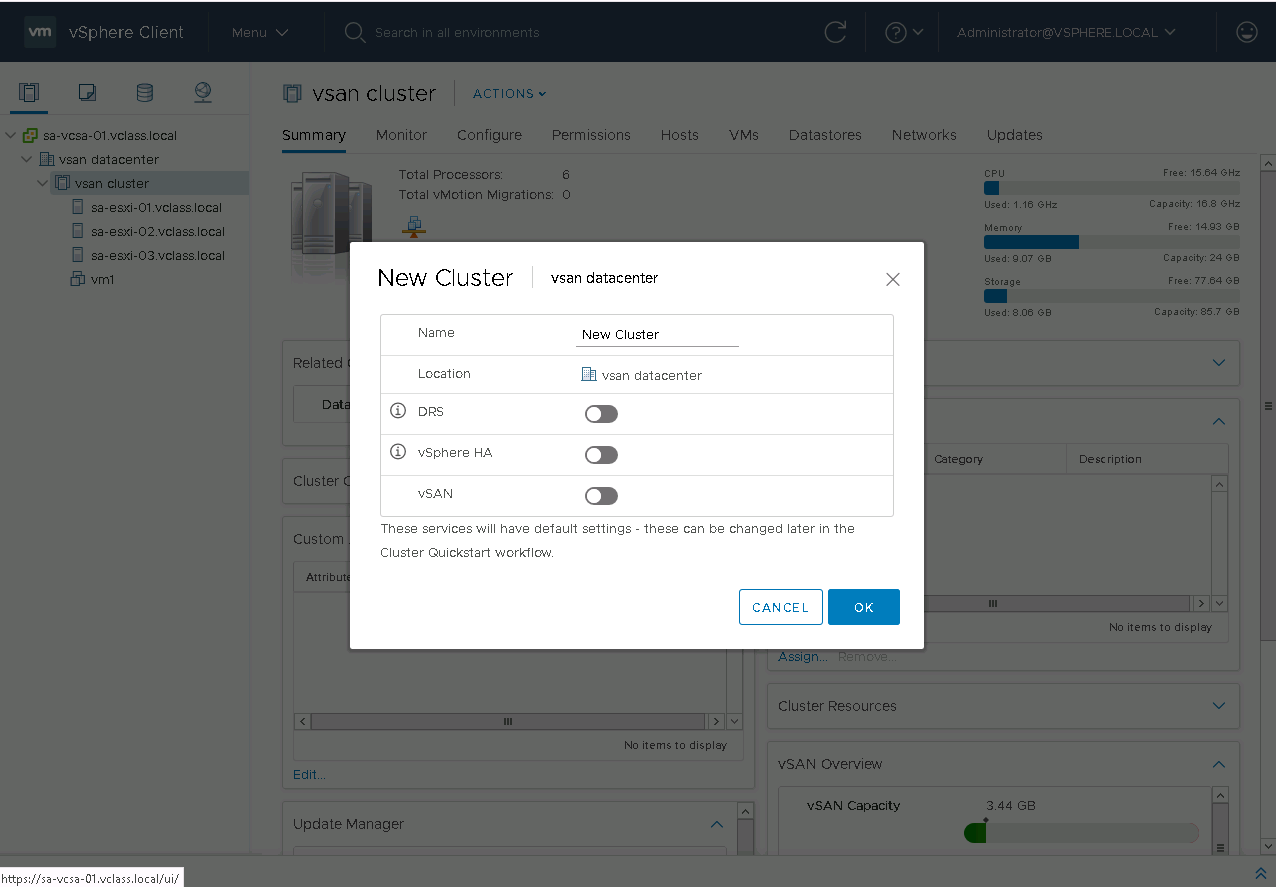Open the Networks tab

coord(924,135)
